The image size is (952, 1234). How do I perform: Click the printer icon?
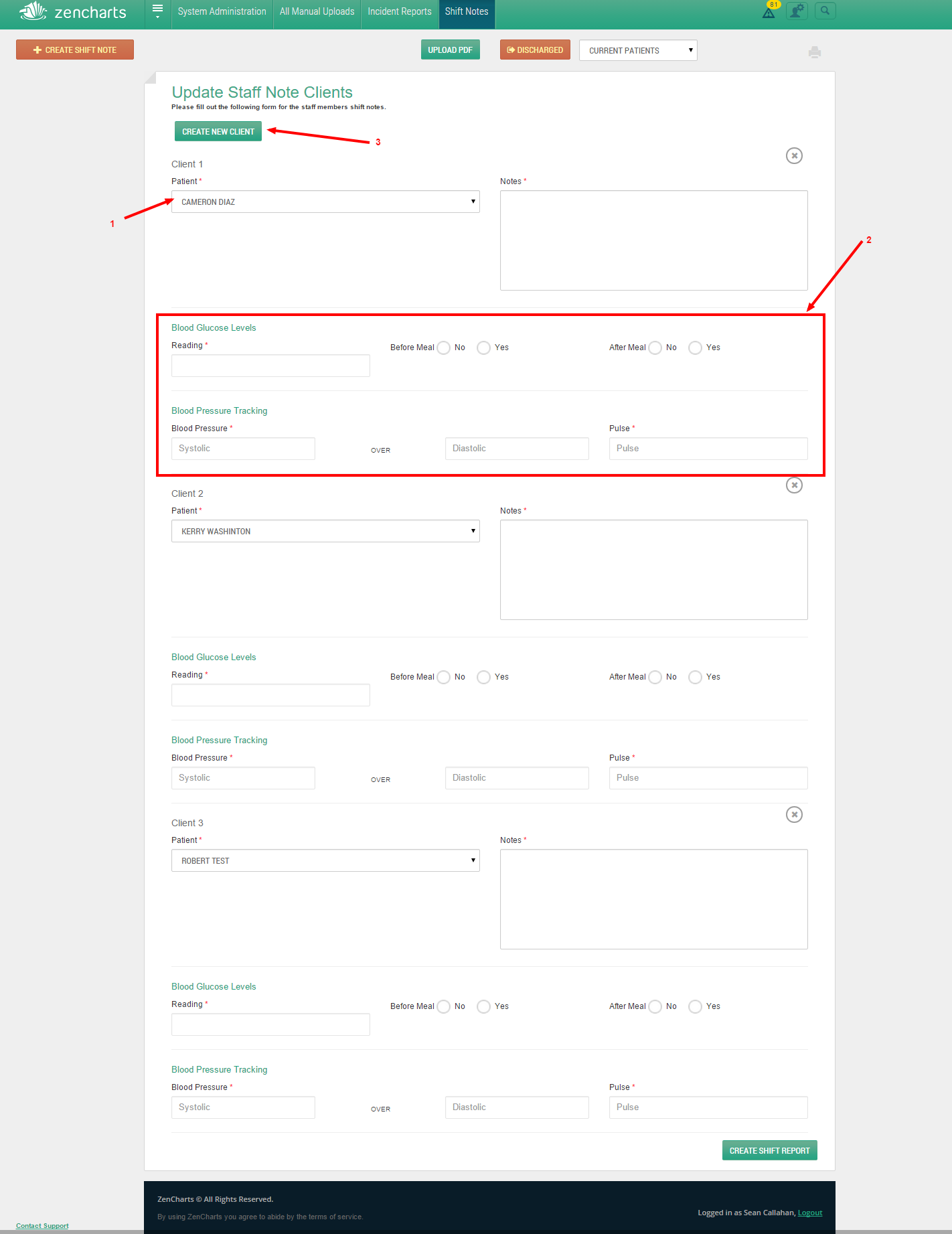pos(815,52)
